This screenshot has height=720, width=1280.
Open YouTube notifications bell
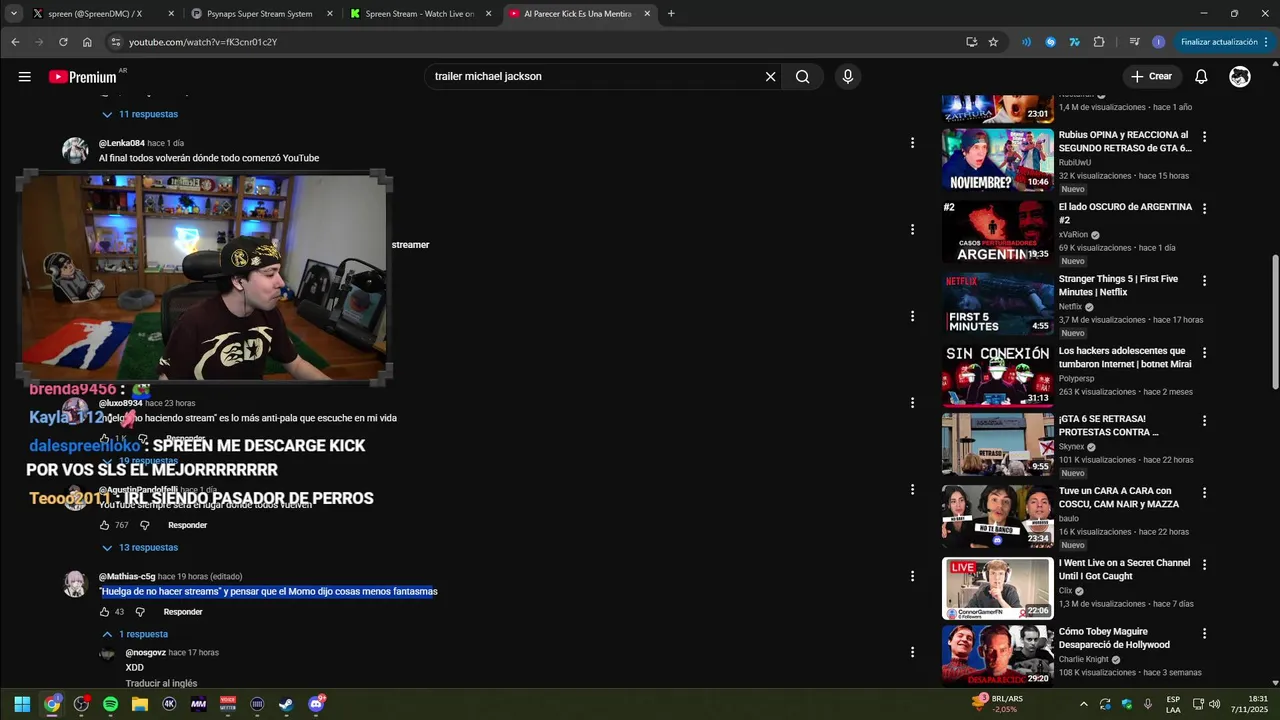coord(1201,77)
